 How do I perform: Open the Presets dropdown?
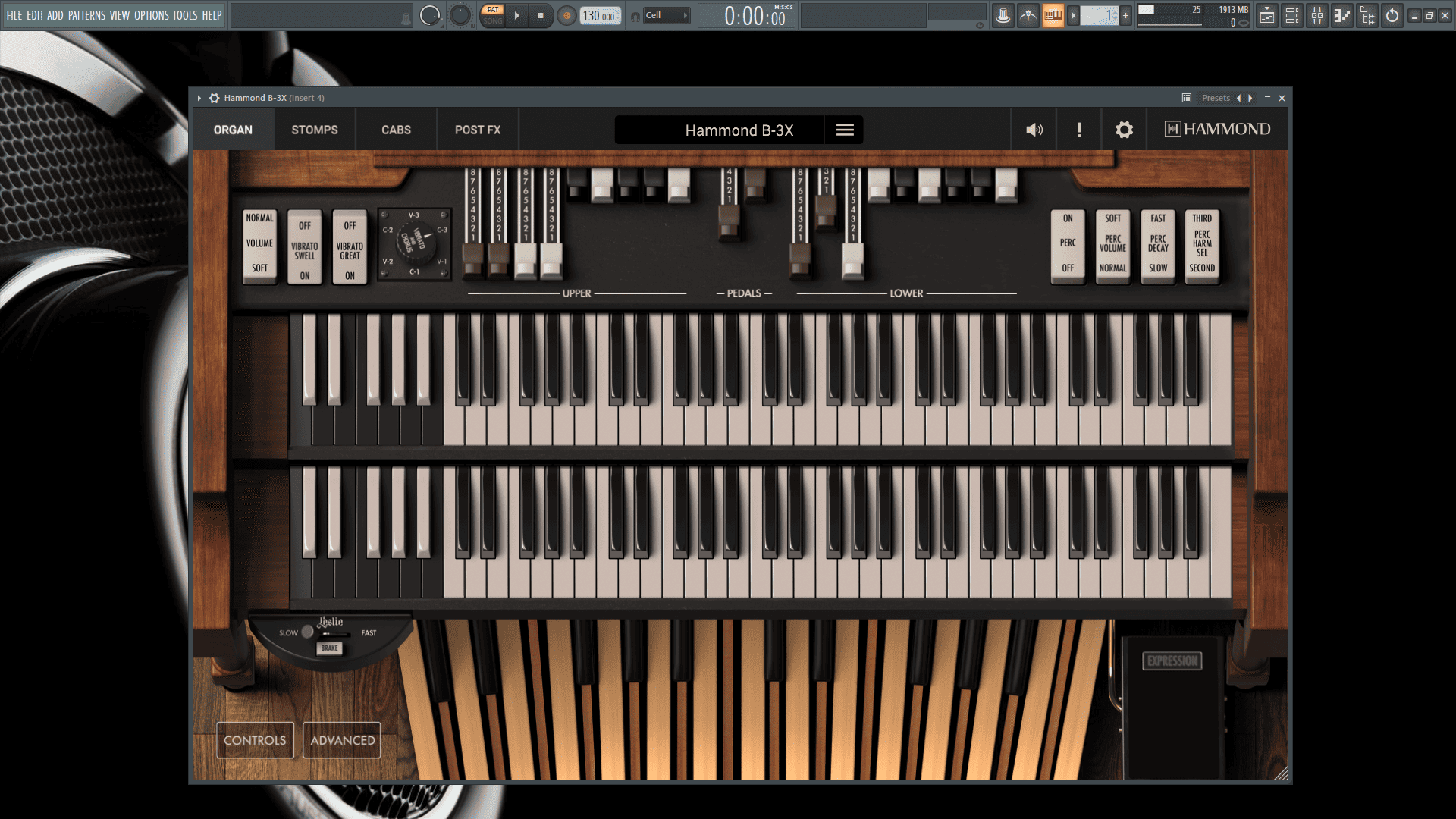[x=1216, y=98]
